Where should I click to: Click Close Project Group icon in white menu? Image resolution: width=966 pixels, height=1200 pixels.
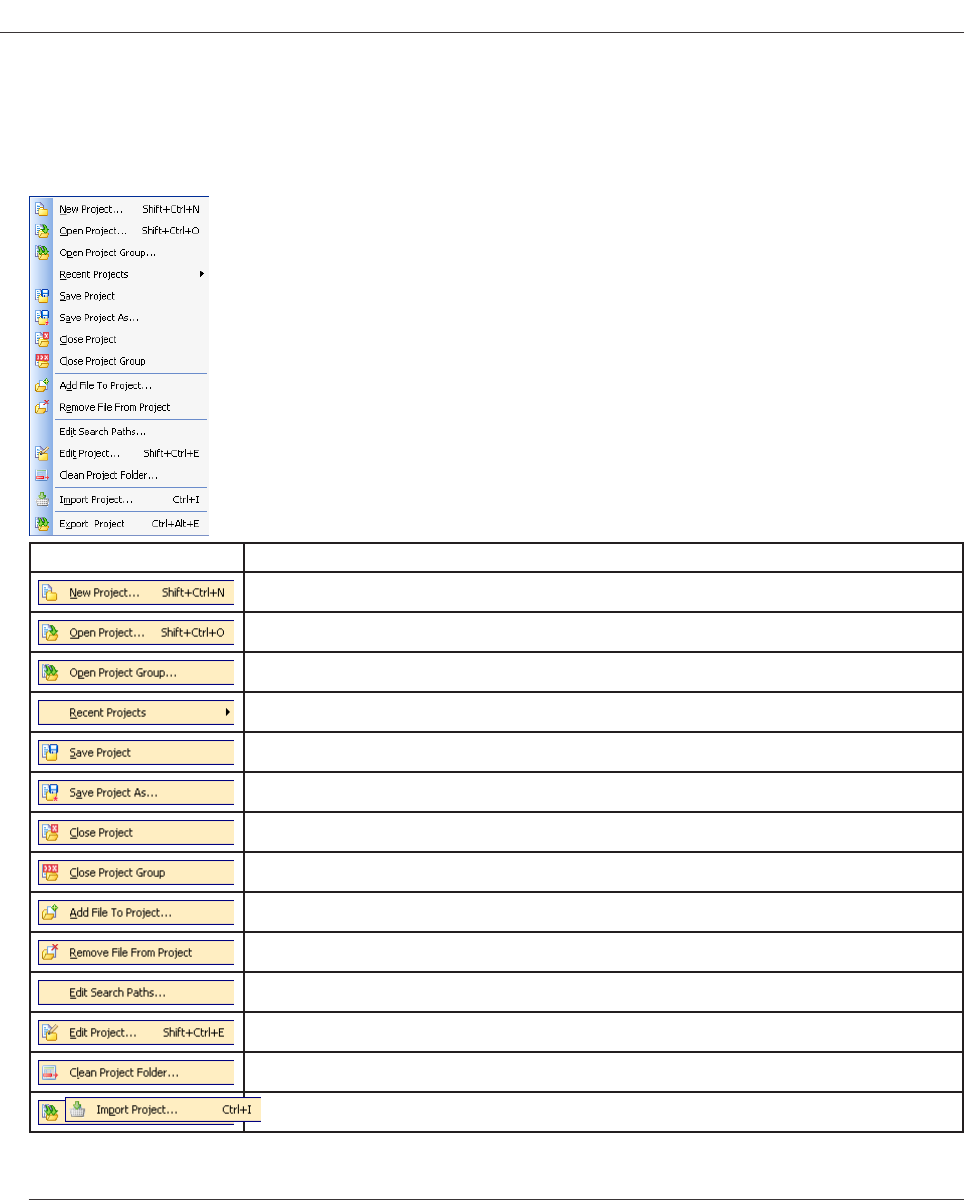[x=41, y=361]
